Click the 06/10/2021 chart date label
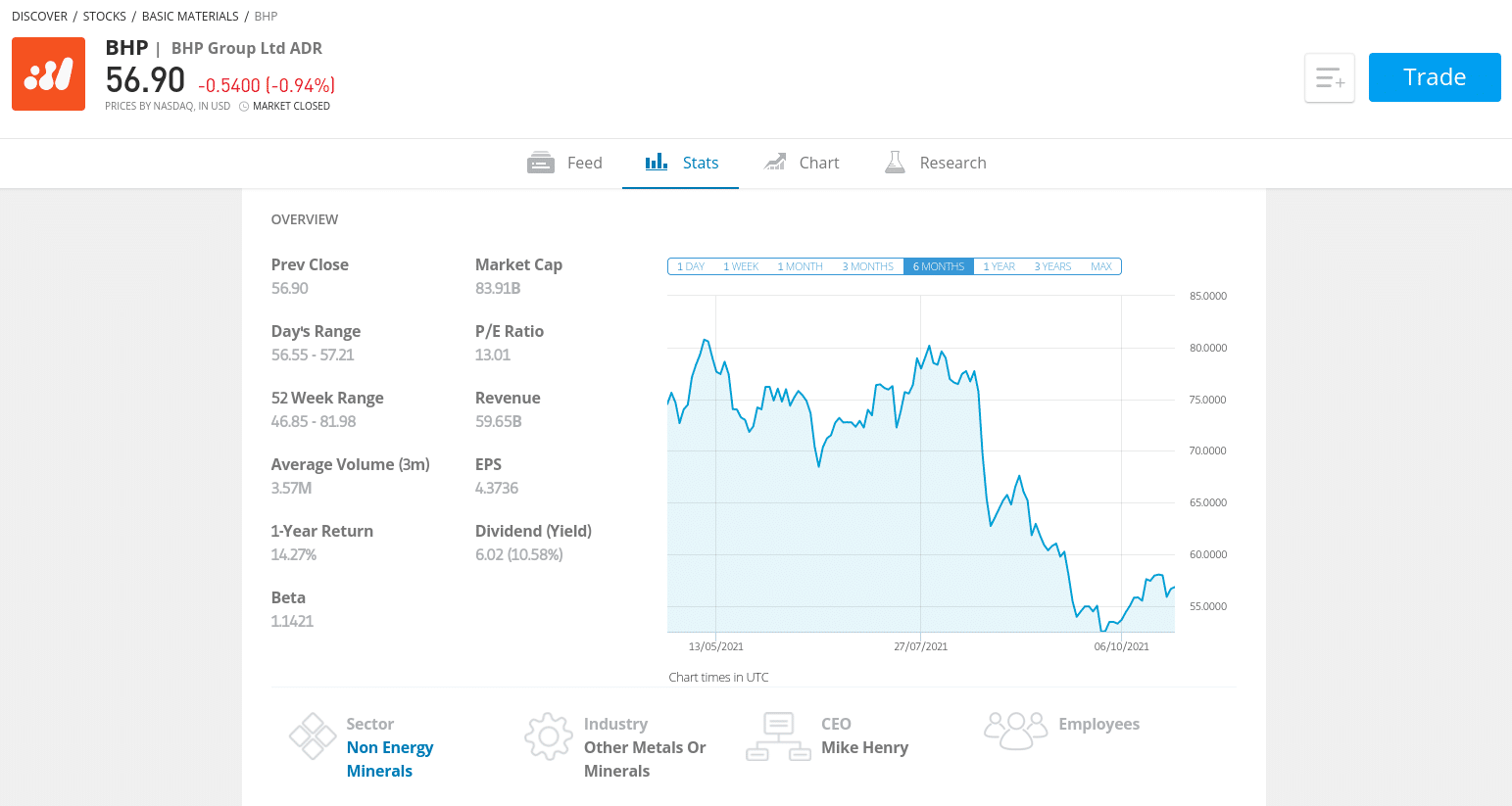 [x=1122, y=646]
